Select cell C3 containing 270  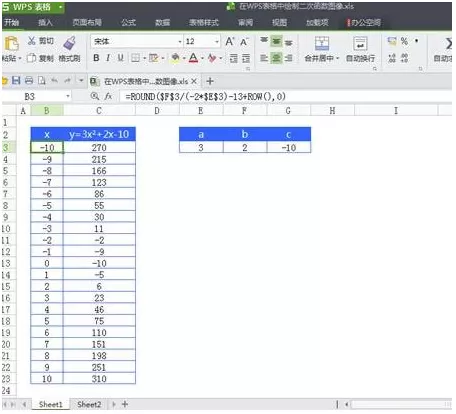coord(99,148)
